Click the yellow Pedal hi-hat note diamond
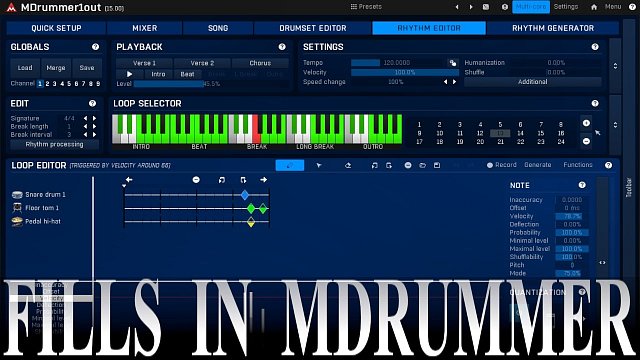Image resolution: width=640 pixels, height=360 pixels. pyautogui.click(x=251, y=222)
